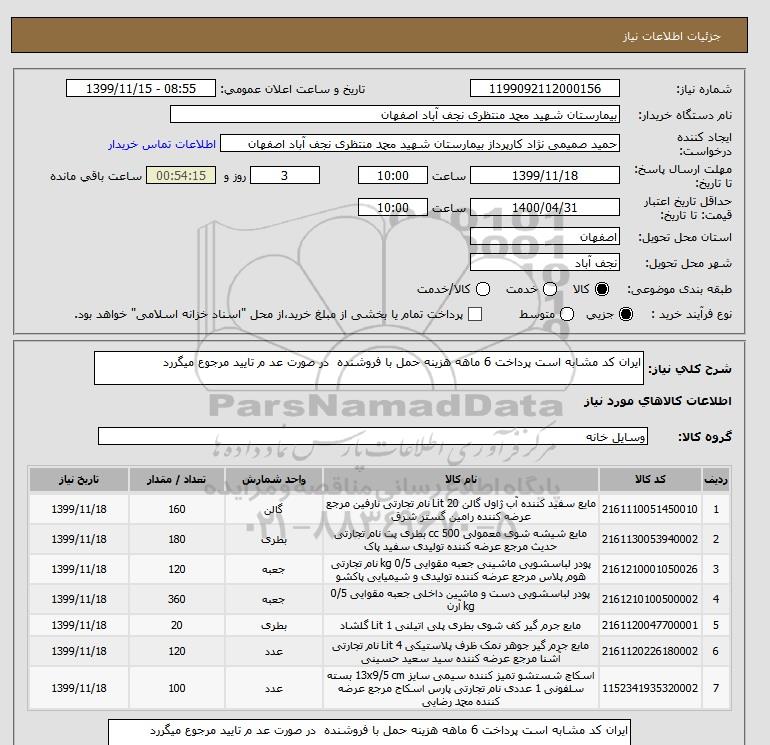Open اطلاعات تماس خریدار link

point(162,144)
